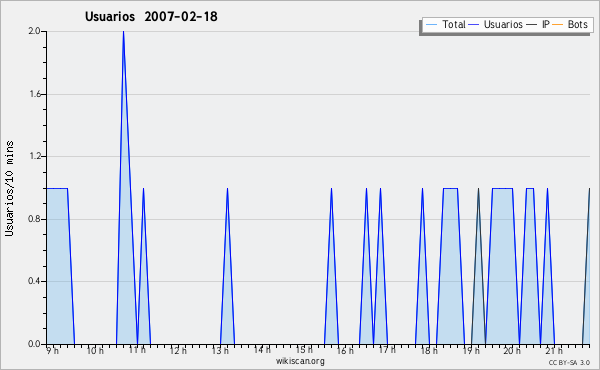Click the orange Bots legend line
Screen dimensions: 600x370
tap(558, 25)
